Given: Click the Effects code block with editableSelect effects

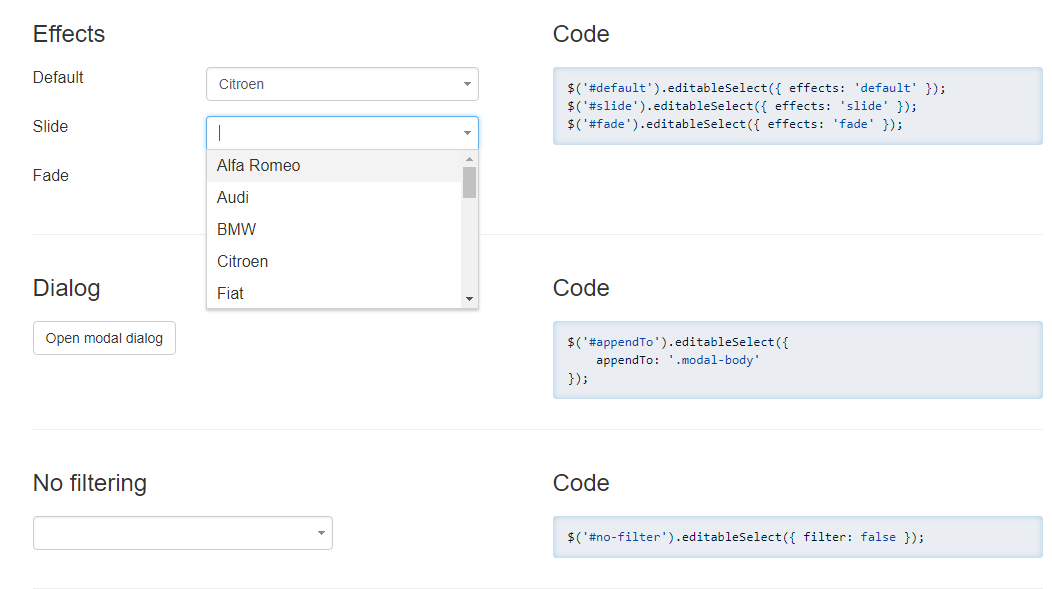Looking at the screenshot, I should click(x=797, y=106).
